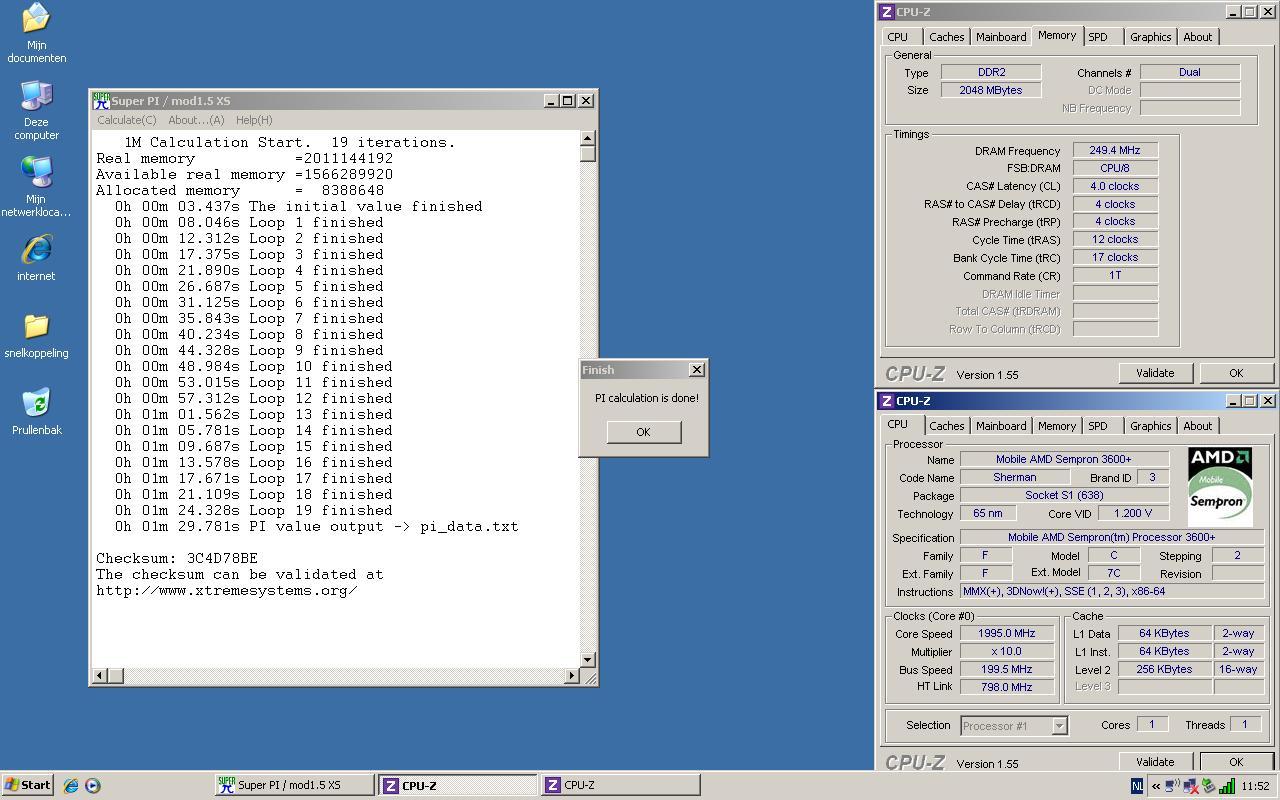This screenshot has width=1280, height=800.
Task: Click the HT Link value 798.0 MHz
Action: pos(1007,687)
